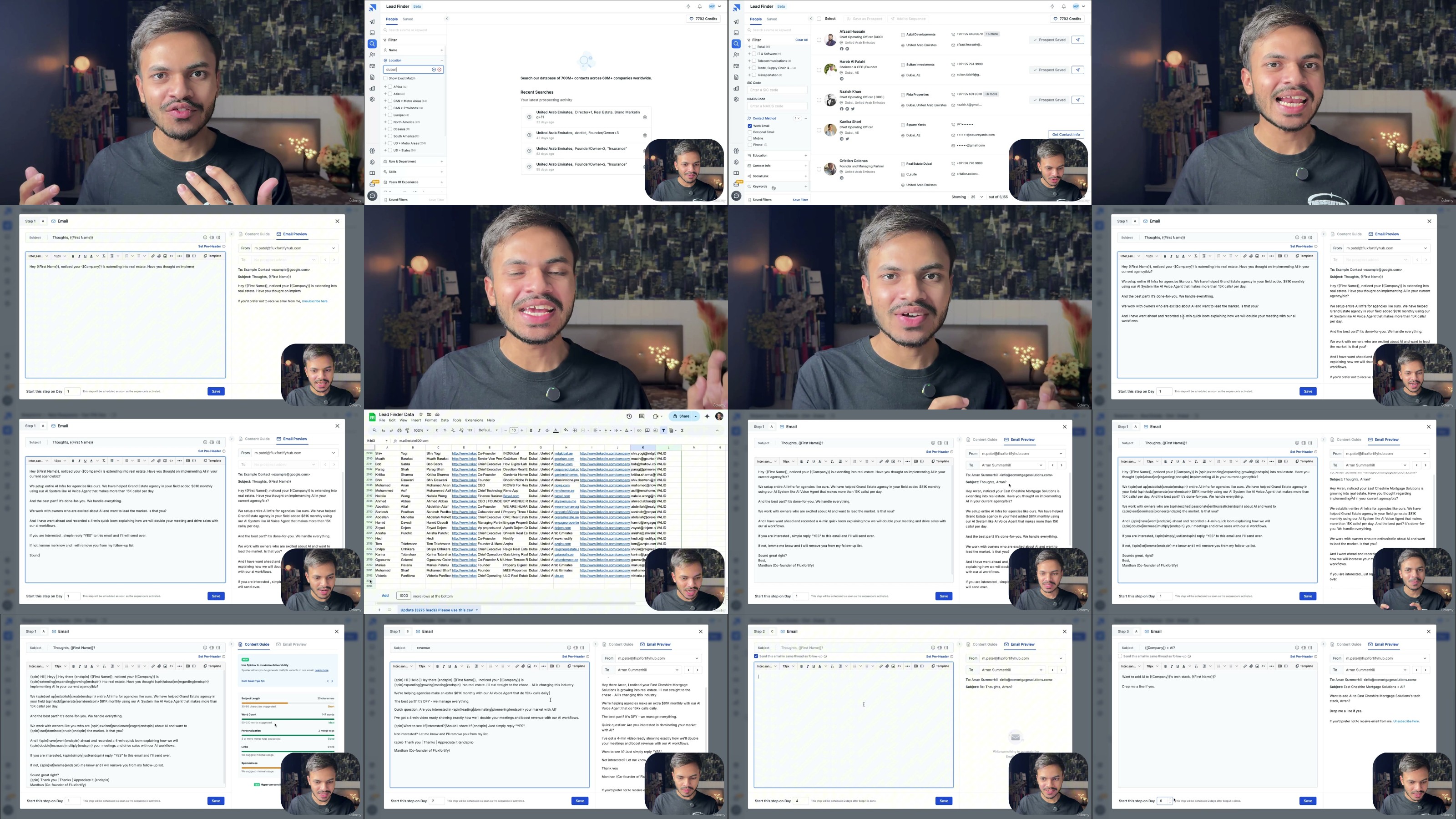Open the borders tool in Sheets toolbar
This screenshot has width=1456, height=819.
(x=575, y=431)
